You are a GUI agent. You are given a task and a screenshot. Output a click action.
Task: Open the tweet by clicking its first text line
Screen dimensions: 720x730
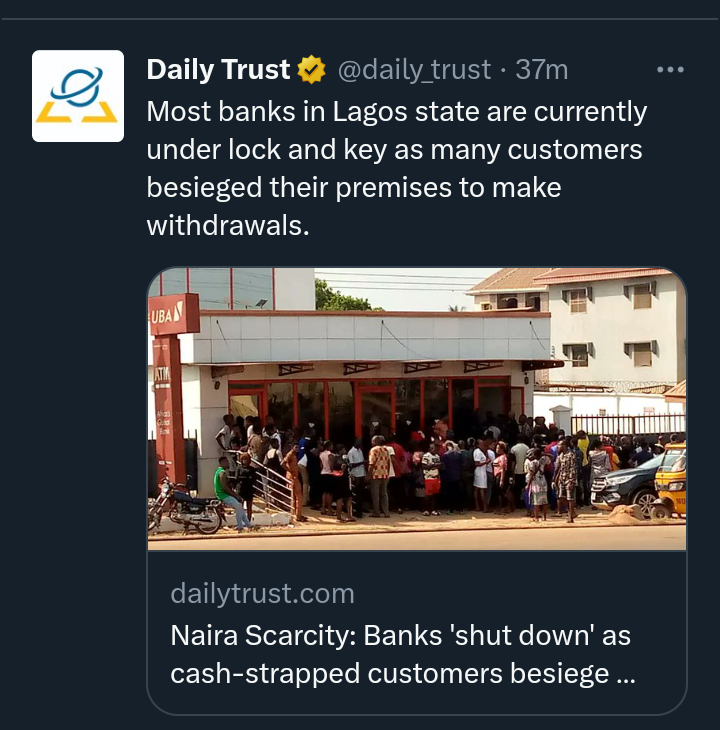click(397, 112)
